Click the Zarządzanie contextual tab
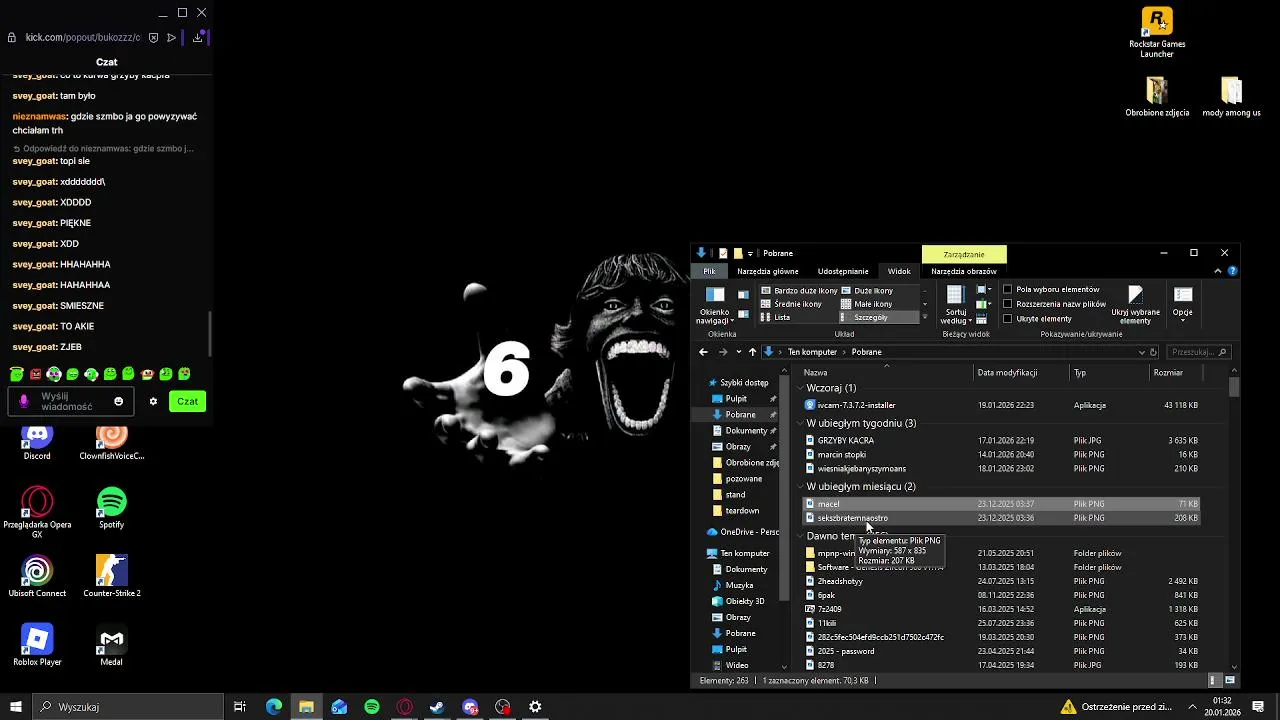Viewport: 1280px width, 720px height. pos(964,254)
